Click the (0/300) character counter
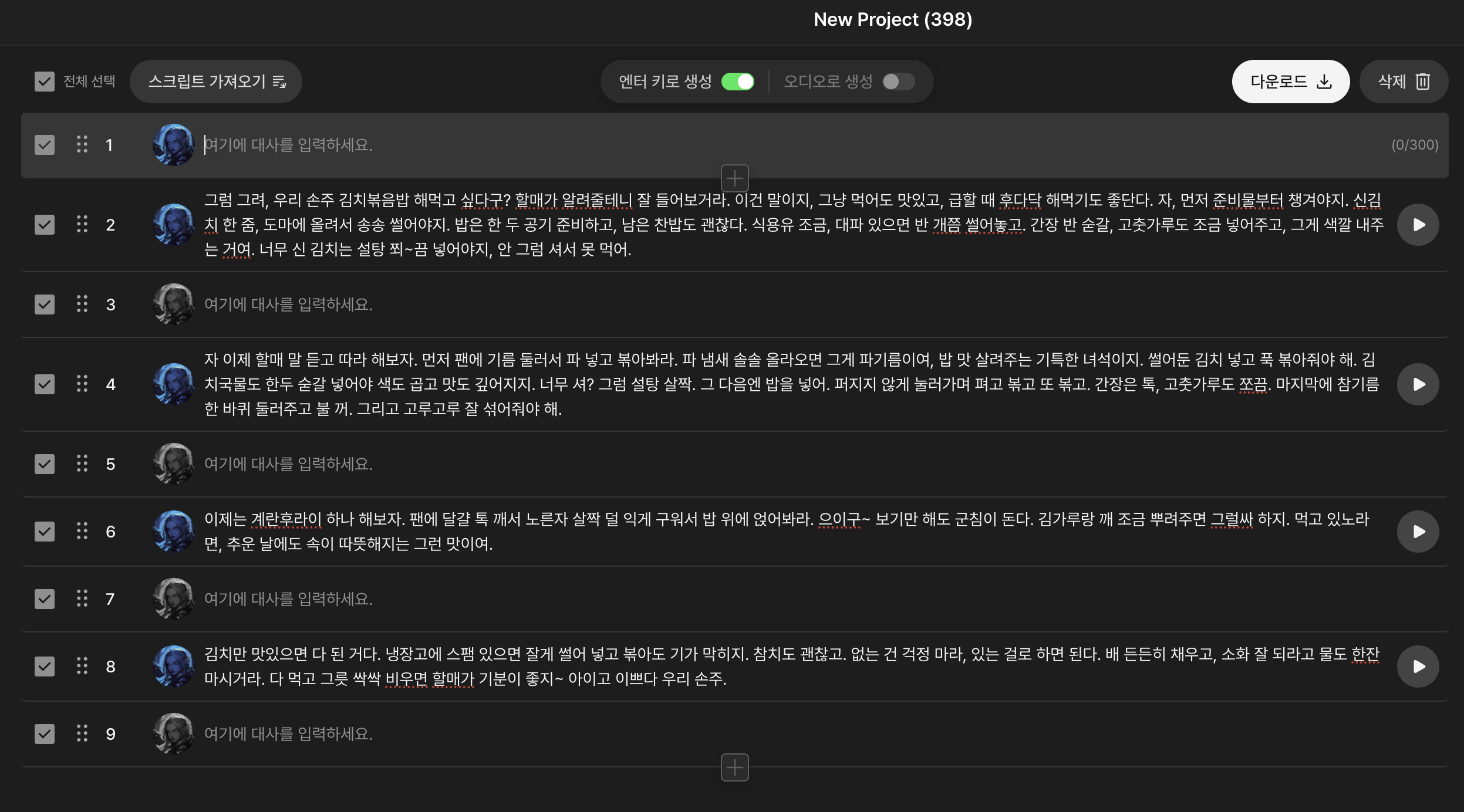The width and height of the screenshot is (1464, 812). [1415, 145]
